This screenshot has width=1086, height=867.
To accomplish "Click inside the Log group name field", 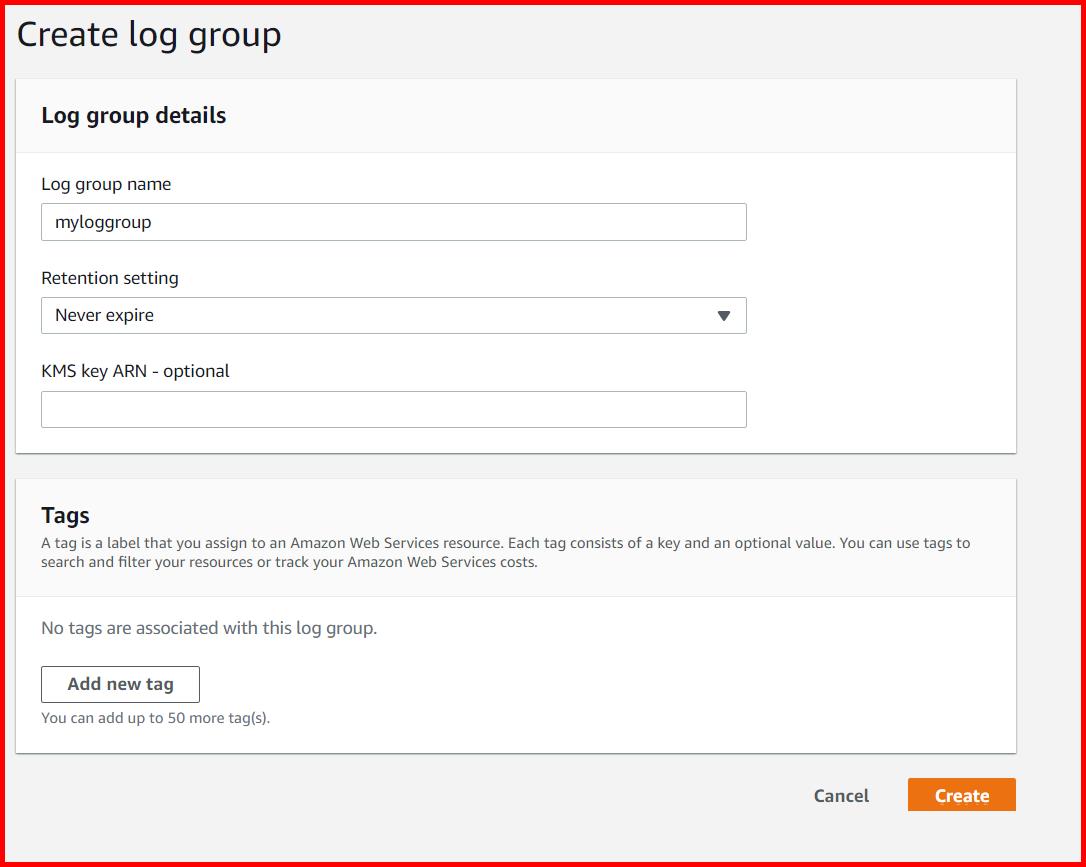I will click(393, 222).
